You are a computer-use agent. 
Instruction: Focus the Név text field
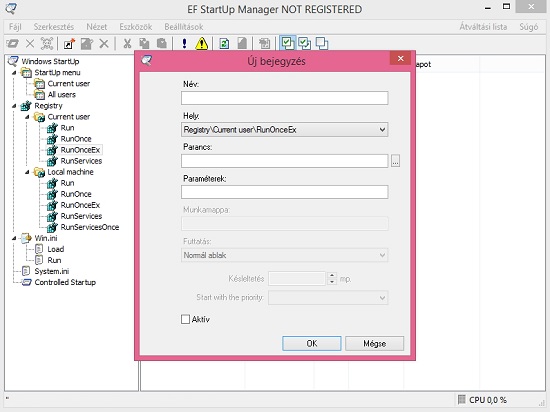[x=284, y=98]
